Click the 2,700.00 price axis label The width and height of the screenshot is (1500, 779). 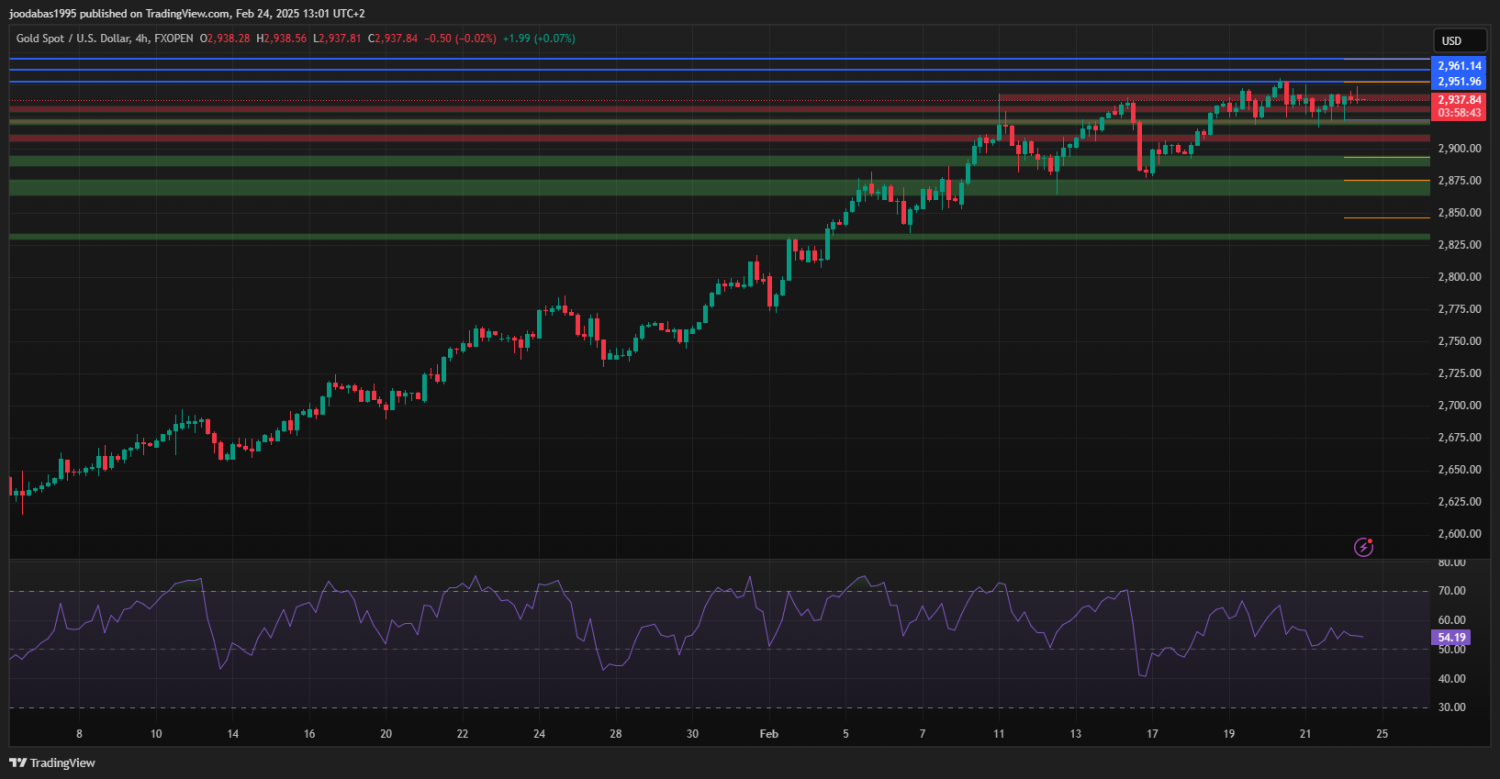(x=1458, y=405)
